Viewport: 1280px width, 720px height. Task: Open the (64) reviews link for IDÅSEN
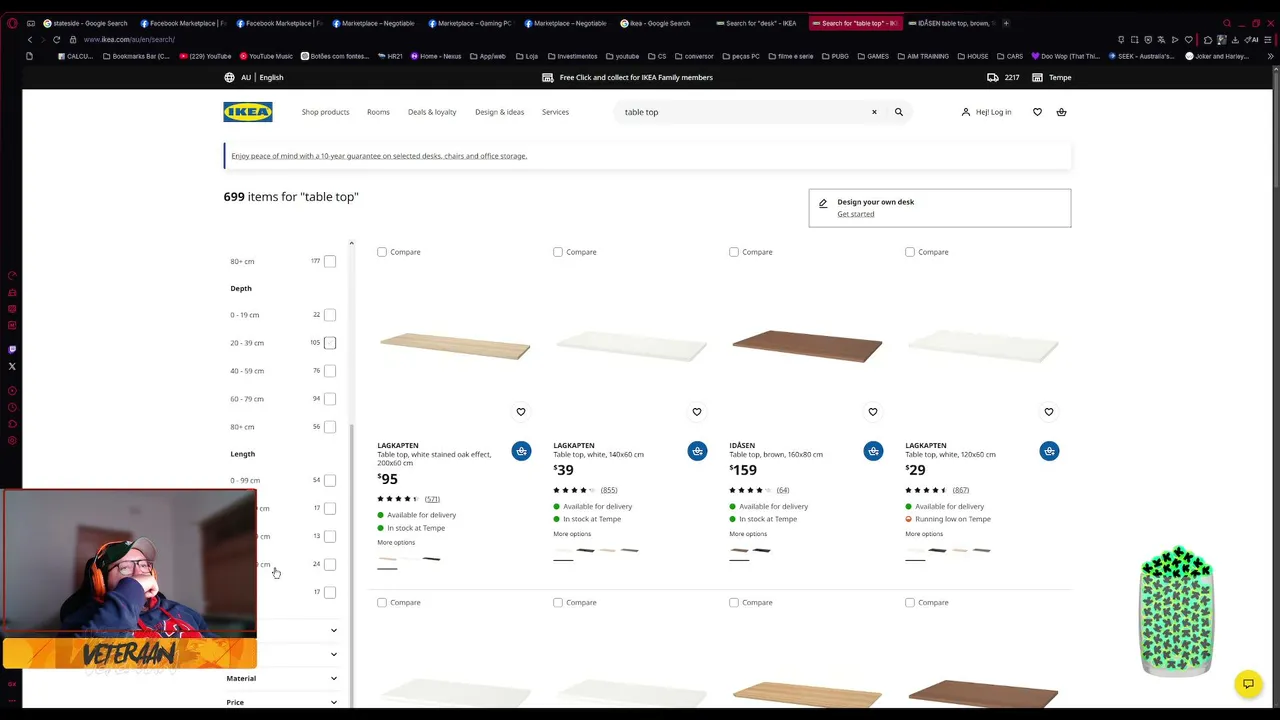[x=783, y=490]
